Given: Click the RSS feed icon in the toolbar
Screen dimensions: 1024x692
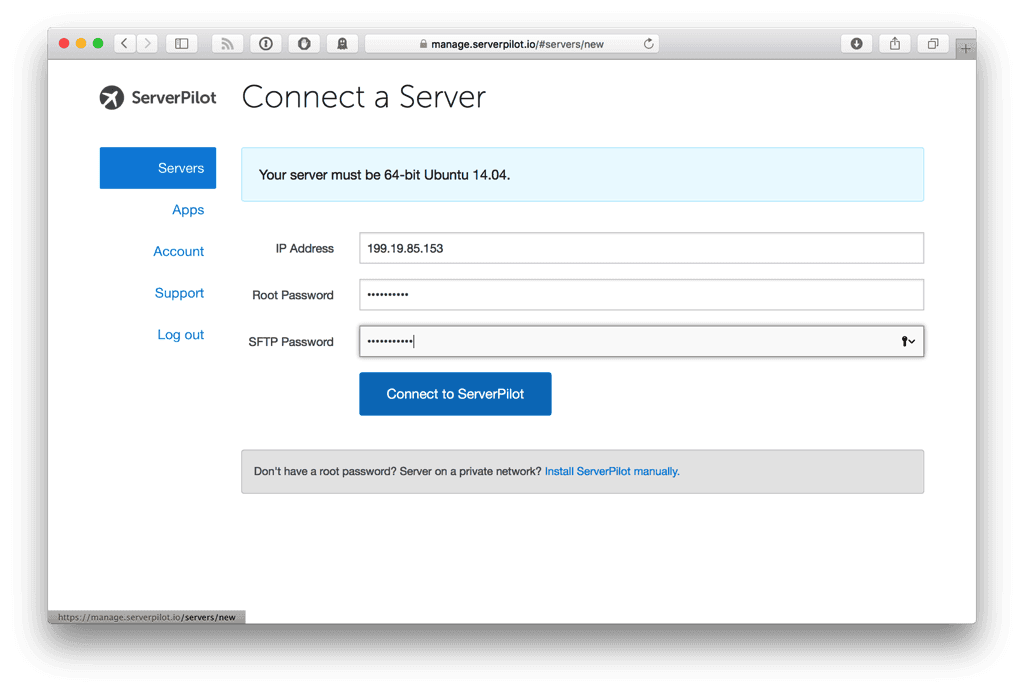Looking at the screenshot, I should (226, 43).
